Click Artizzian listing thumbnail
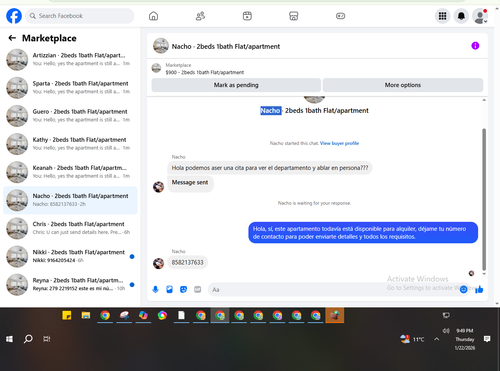This screenshot has width=500, height=371. (x=17, y=60)
